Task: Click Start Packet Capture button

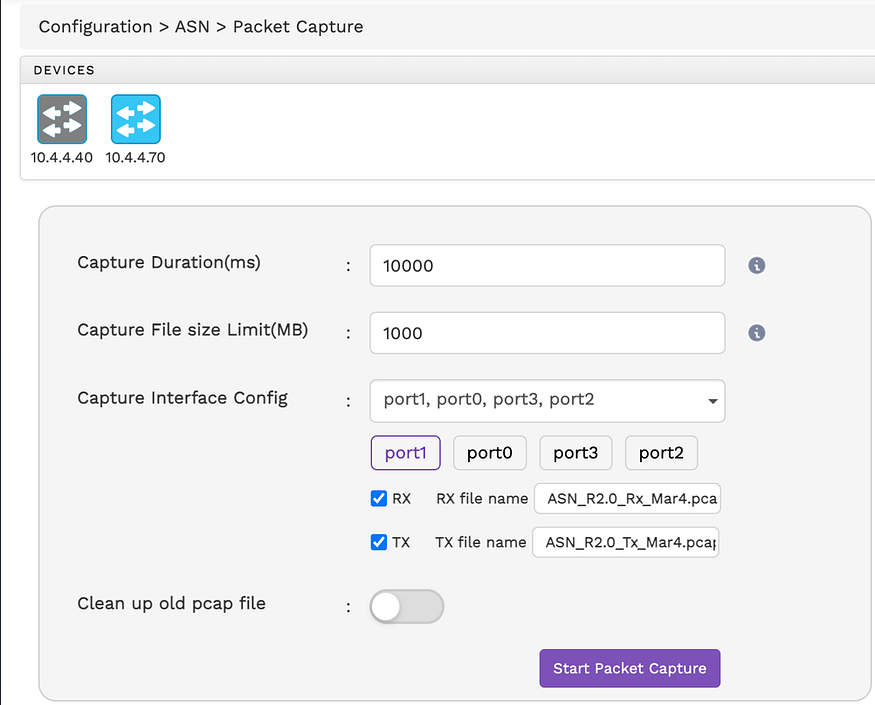Action: click(630, 668)
